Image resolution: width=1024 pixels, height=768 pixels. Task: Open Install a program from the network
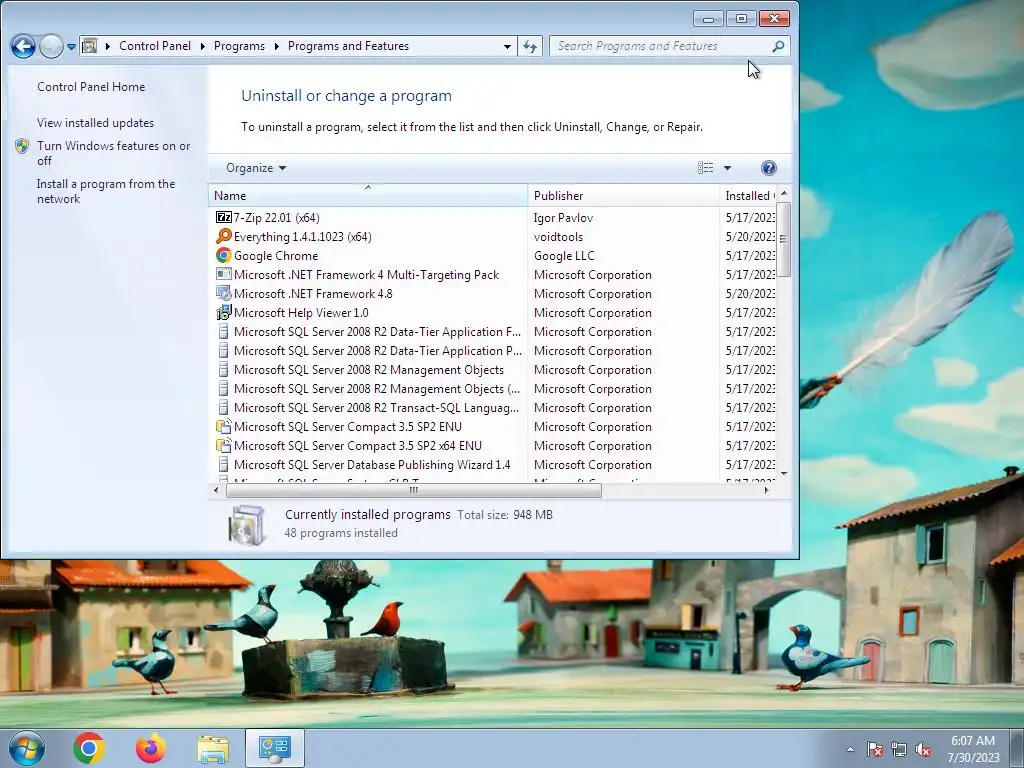pyautogui.click(x=106, y=191)
